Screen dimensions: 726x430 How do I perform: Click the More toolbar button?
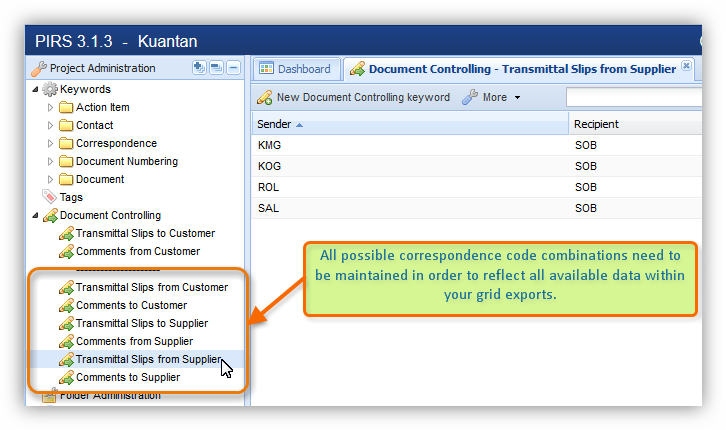point(491,97)
